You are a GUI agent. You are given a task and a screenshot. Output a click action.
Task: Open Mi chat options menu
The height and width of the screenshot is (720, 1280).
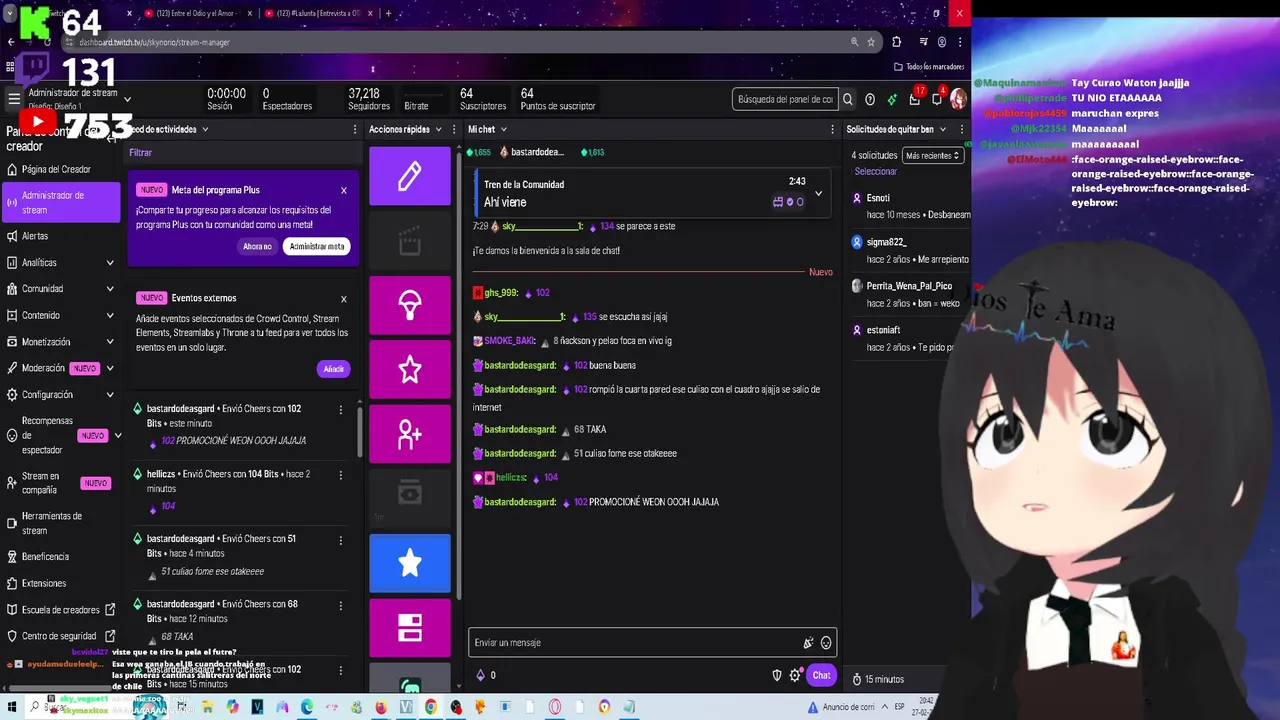point(832,129)
